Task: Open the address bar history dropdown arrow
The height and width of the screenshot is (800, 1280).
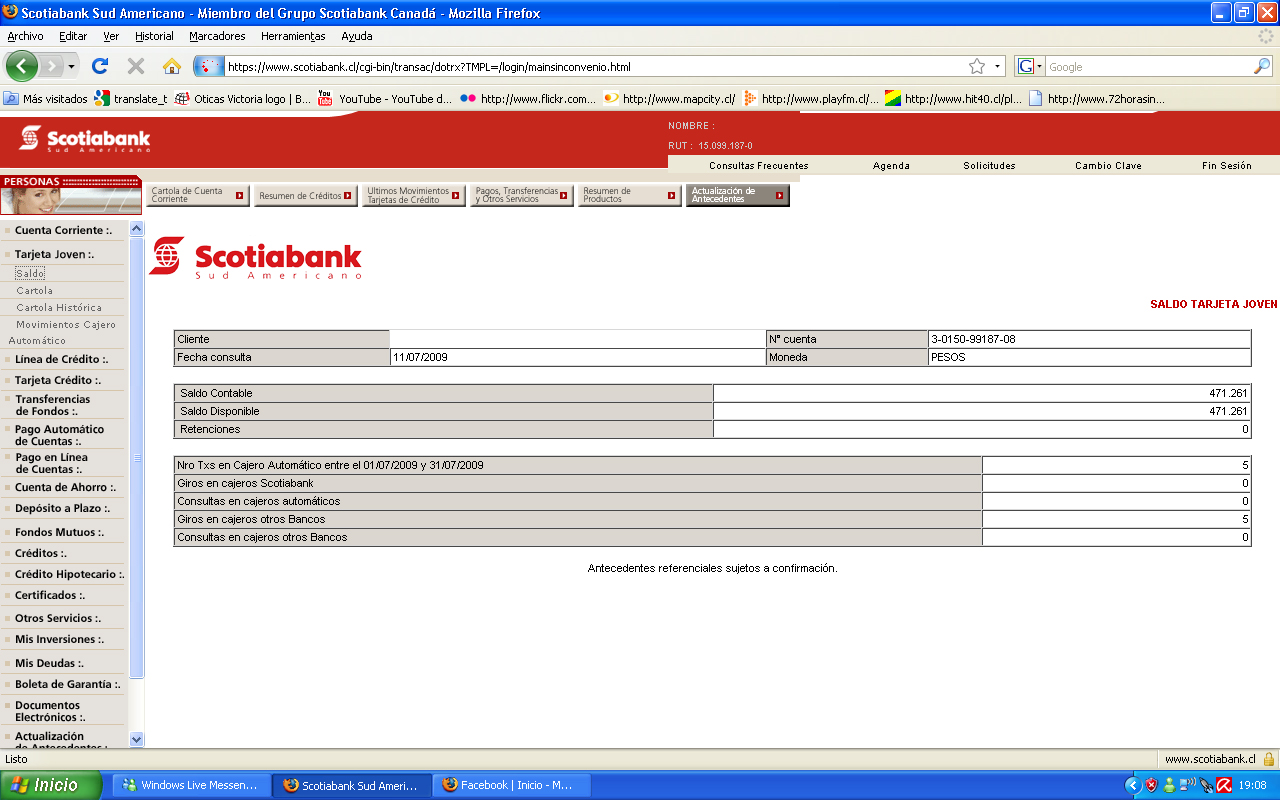Action: (997, 67)
